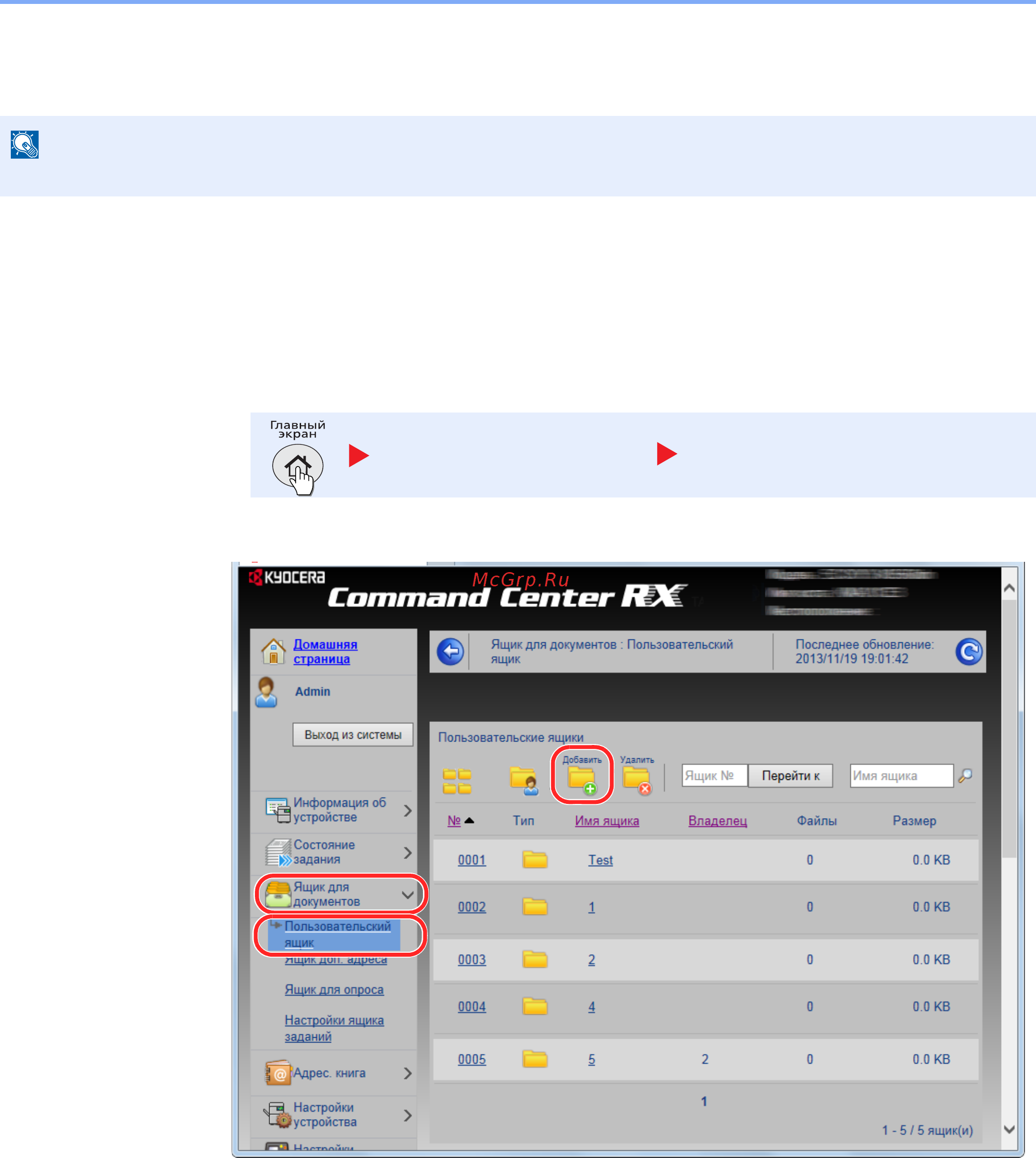
Task: Tap the Home screen (Главный экран) button
Action: [x=298, y=467]
